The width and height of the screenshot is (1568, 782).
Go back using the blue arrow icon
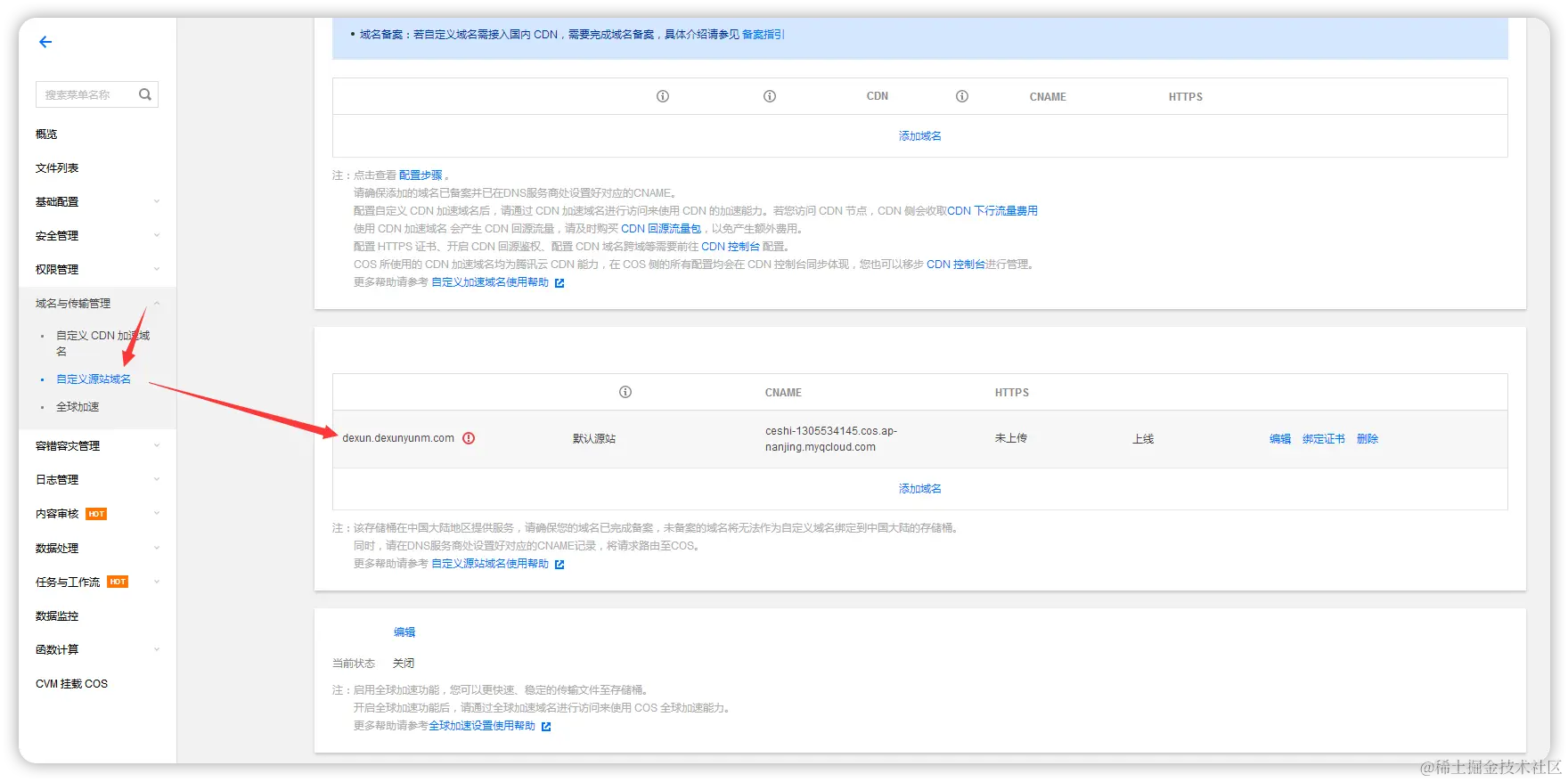coord(45,42)
